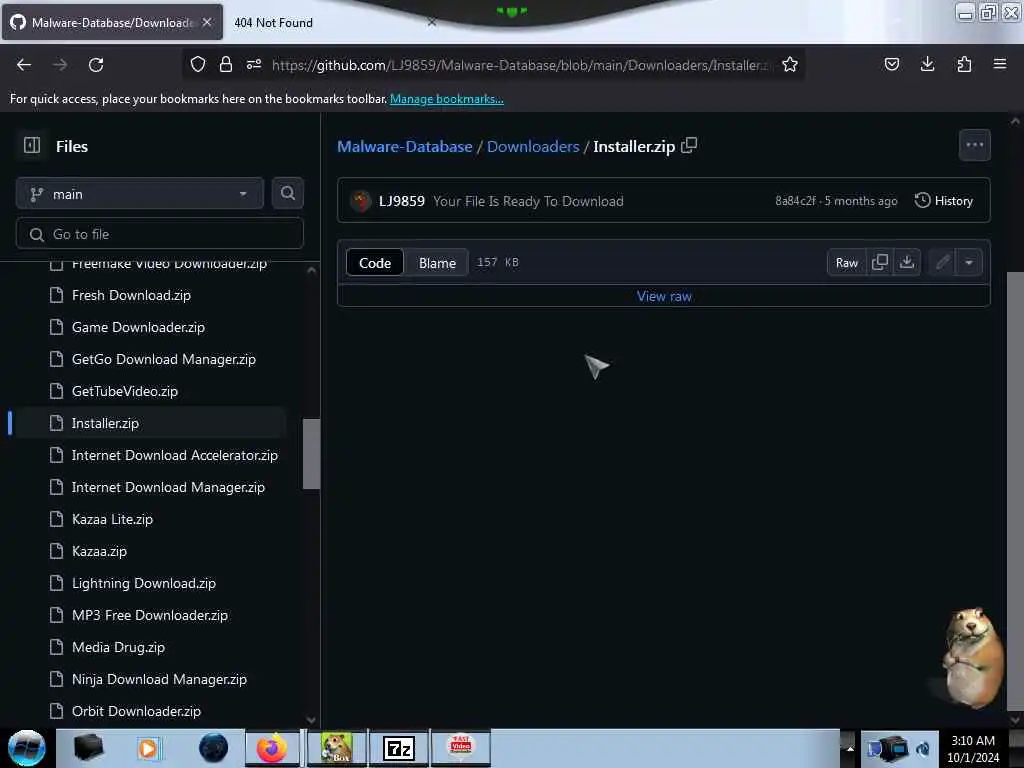Screen dimensions: 1024x768
Task: Select the Blame view tab
Action: coord(437,263)
